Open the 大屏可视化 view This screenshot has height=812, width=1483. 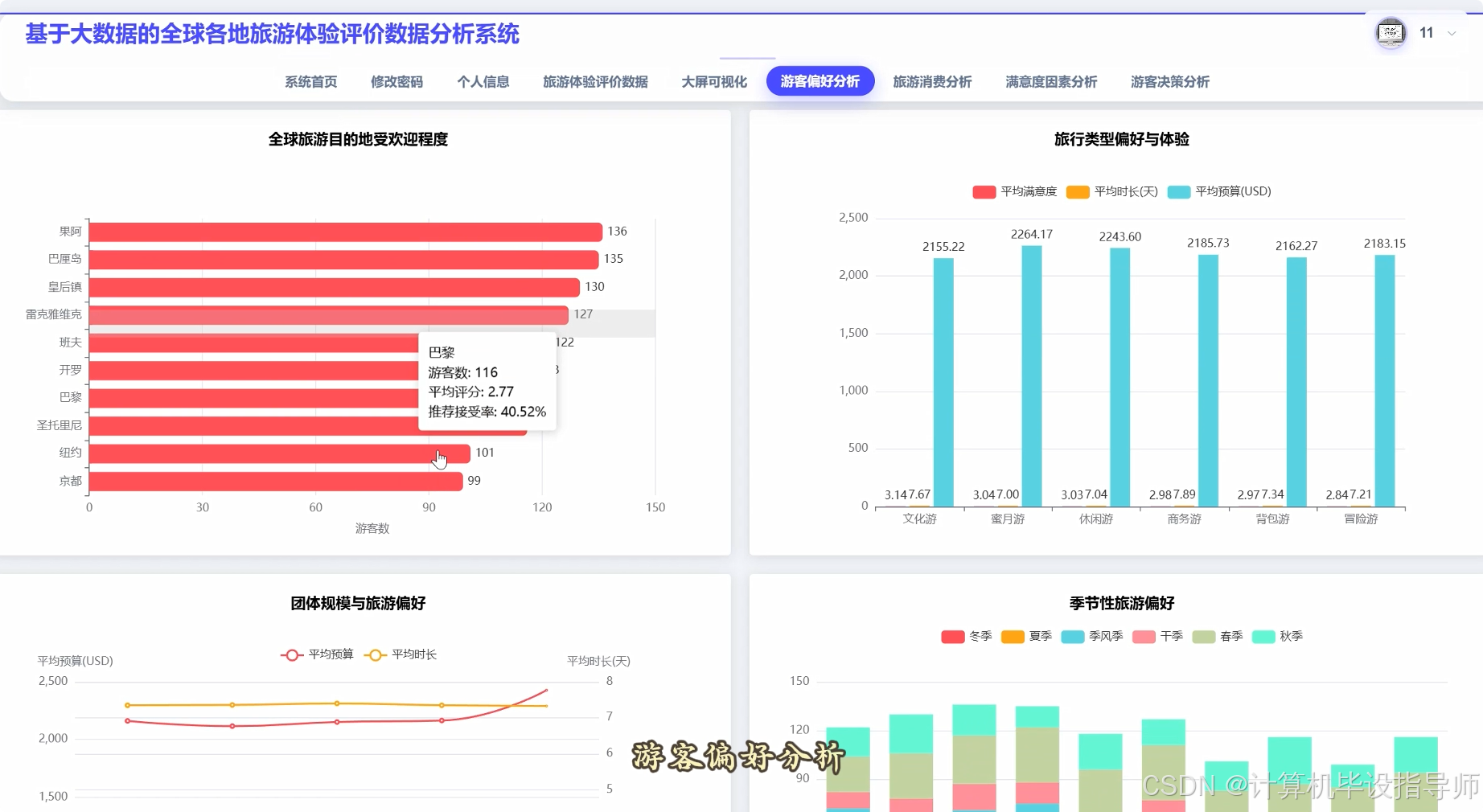[x=713, y=81]
